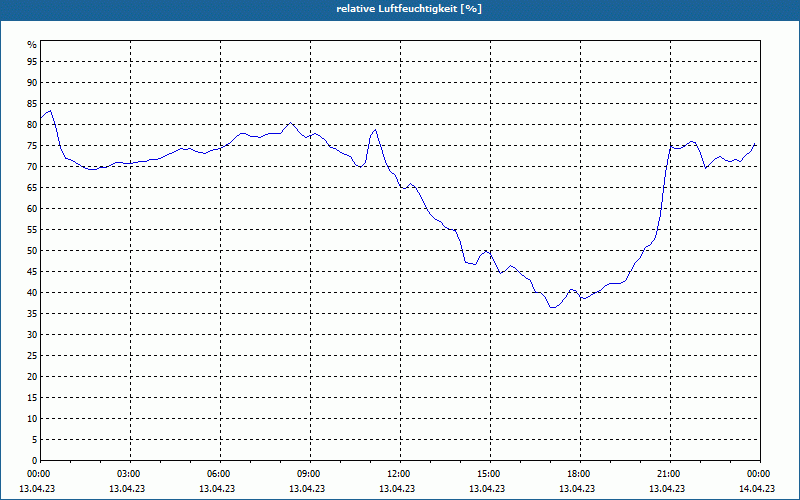Click the y-axis value 5
The height and width of the screenshot is (500, 800).
point(34,440)
